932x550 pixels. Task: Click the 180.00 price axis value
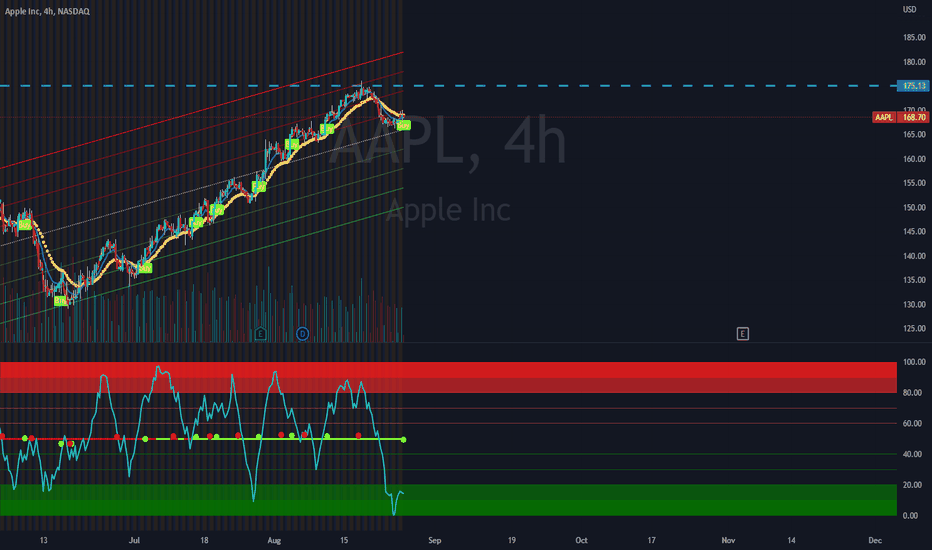[914, 62]
